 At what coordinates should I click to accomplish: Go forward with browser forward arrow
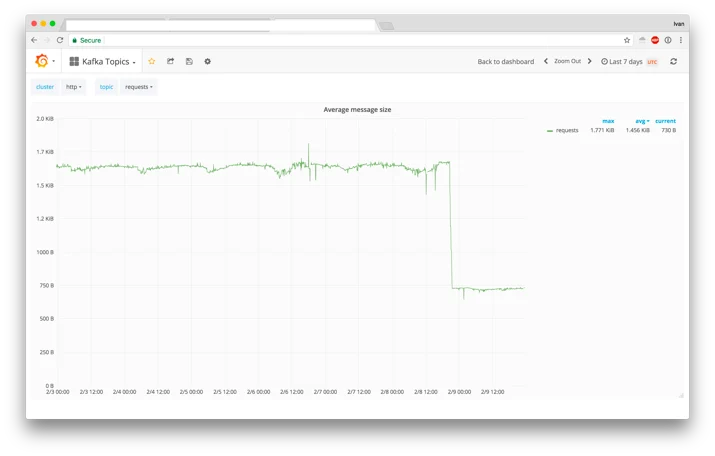(x=47, y=40)
